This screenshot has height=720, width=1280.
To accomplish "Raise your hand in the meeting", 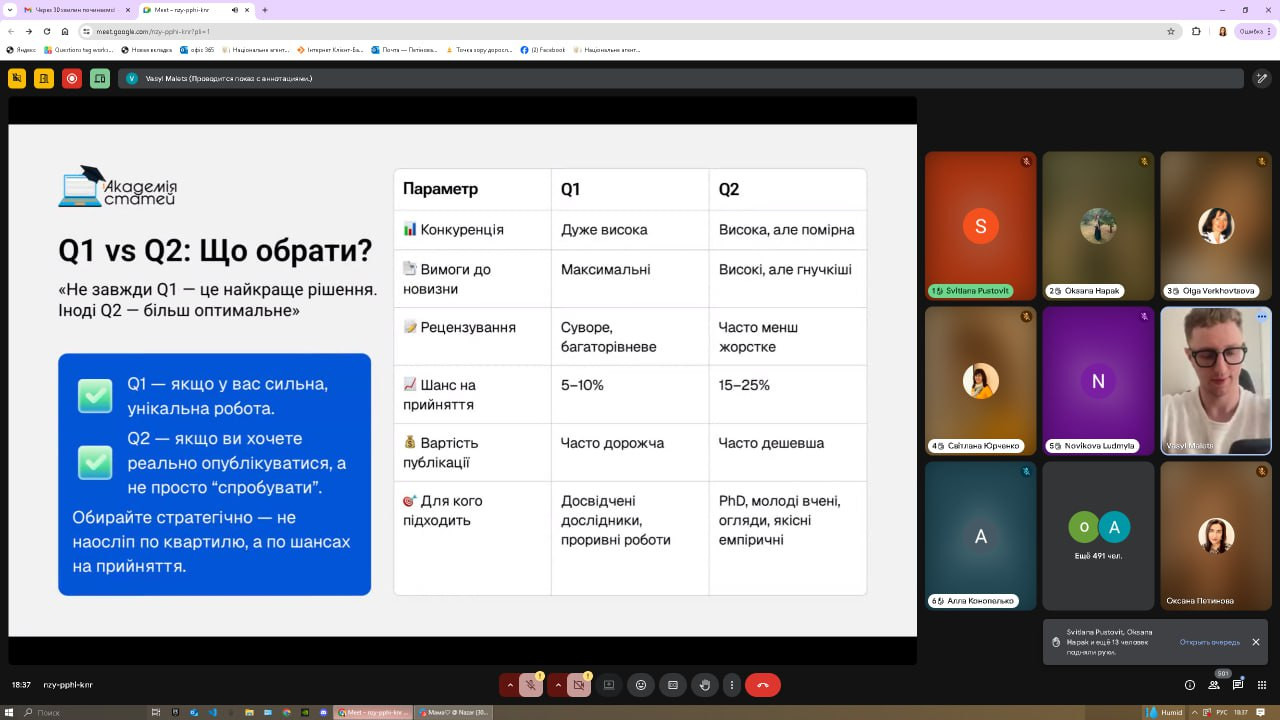I will tap(705, 685).
